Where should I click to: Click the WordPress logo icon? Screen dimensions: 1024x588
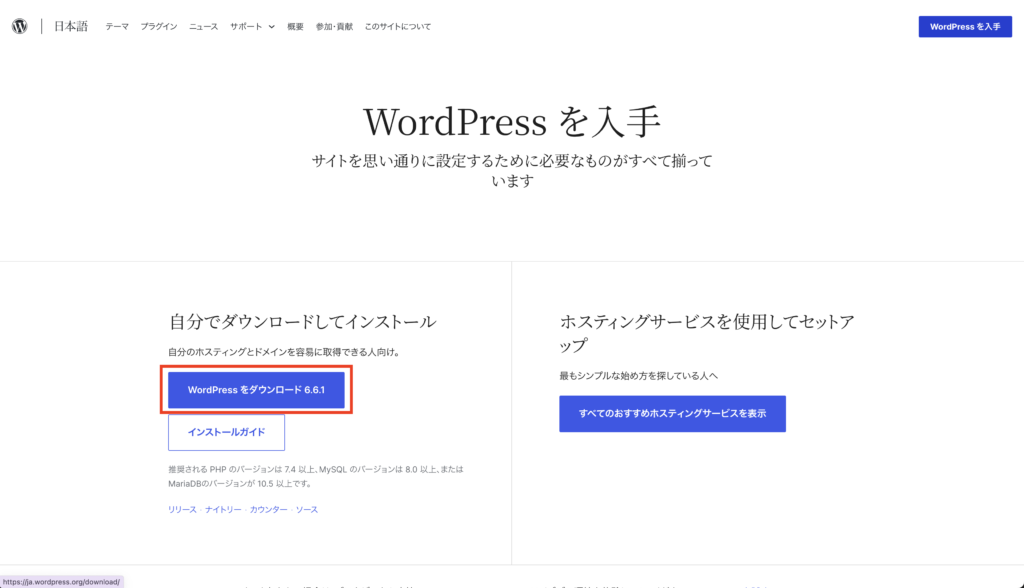(20, 26)
